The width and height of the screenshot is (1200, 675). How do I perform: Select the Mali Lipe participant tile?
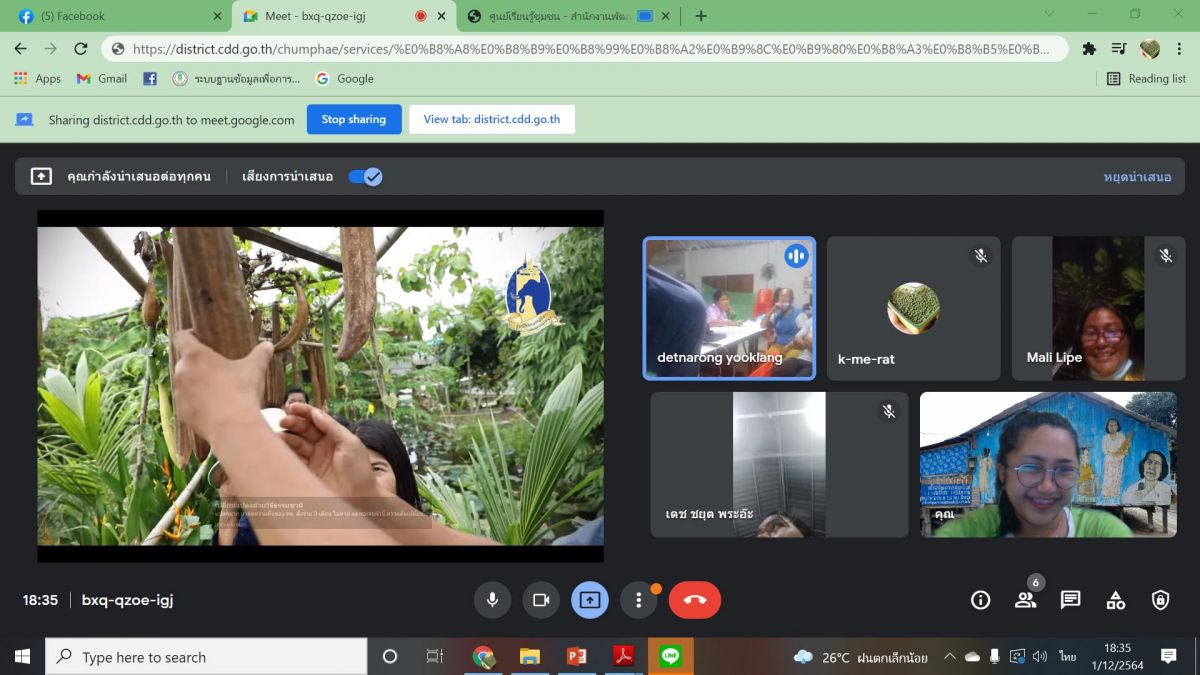point(1098,308)
